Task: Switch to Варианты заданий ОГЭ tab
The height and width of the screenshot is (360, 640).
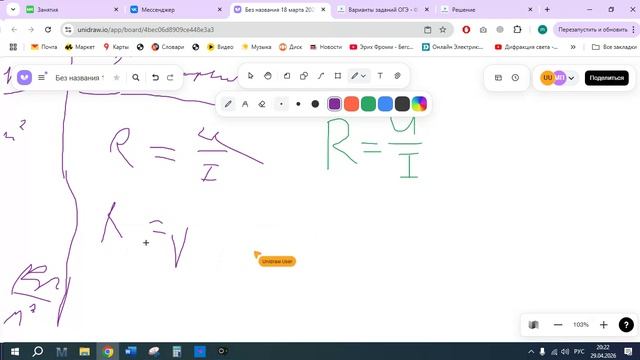Action: [x=383, y=9]
